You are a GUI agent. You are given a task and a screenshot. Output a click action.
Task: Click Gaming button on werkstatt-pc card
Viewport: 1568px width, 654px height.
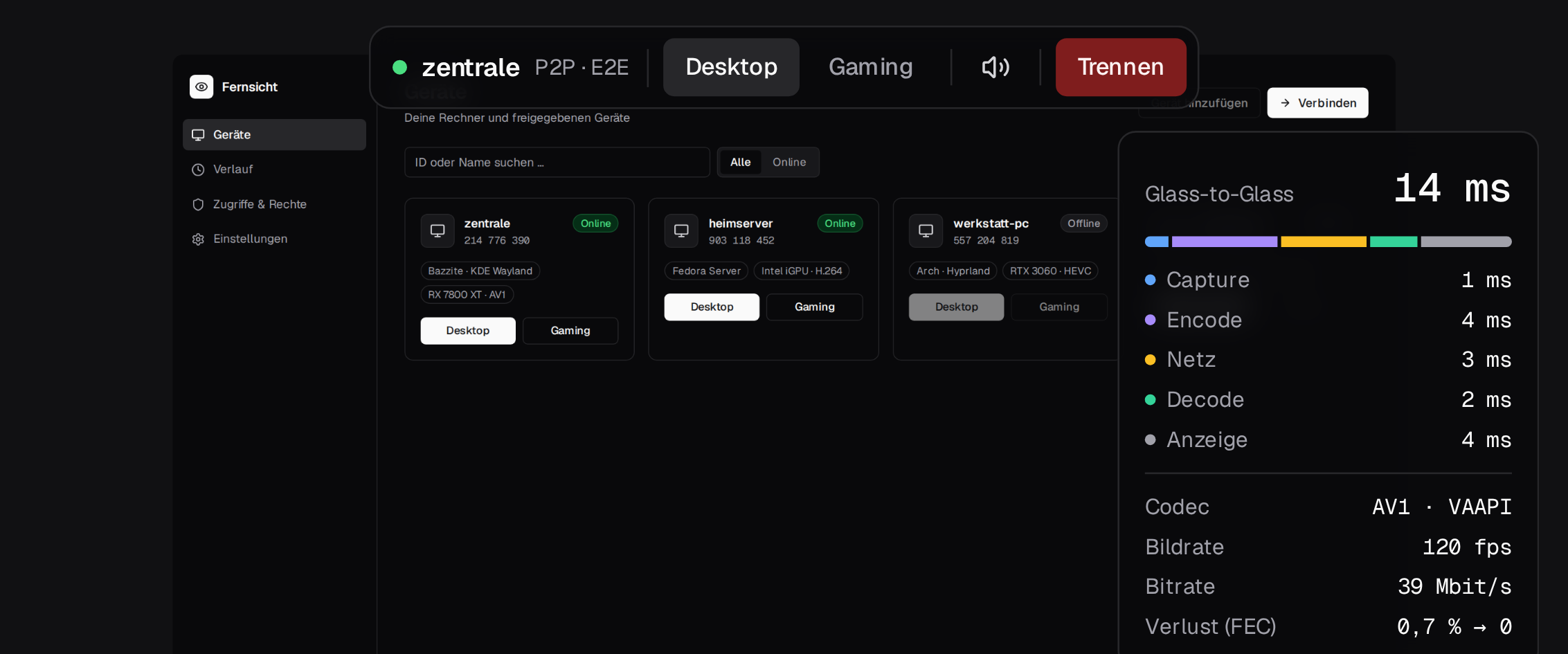[x=1059, y=307]
